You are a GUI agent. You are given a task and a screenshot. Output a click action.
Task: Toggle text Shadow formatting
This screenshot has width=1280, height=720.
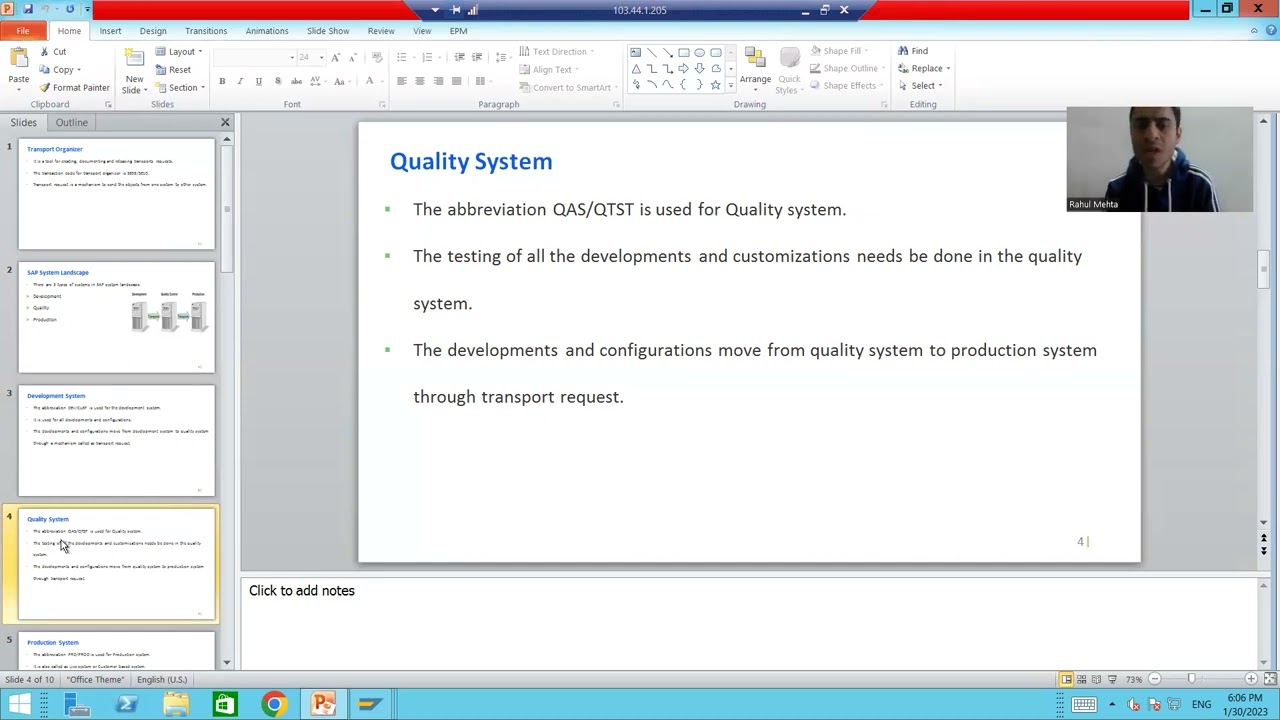(x=276, y=82)
